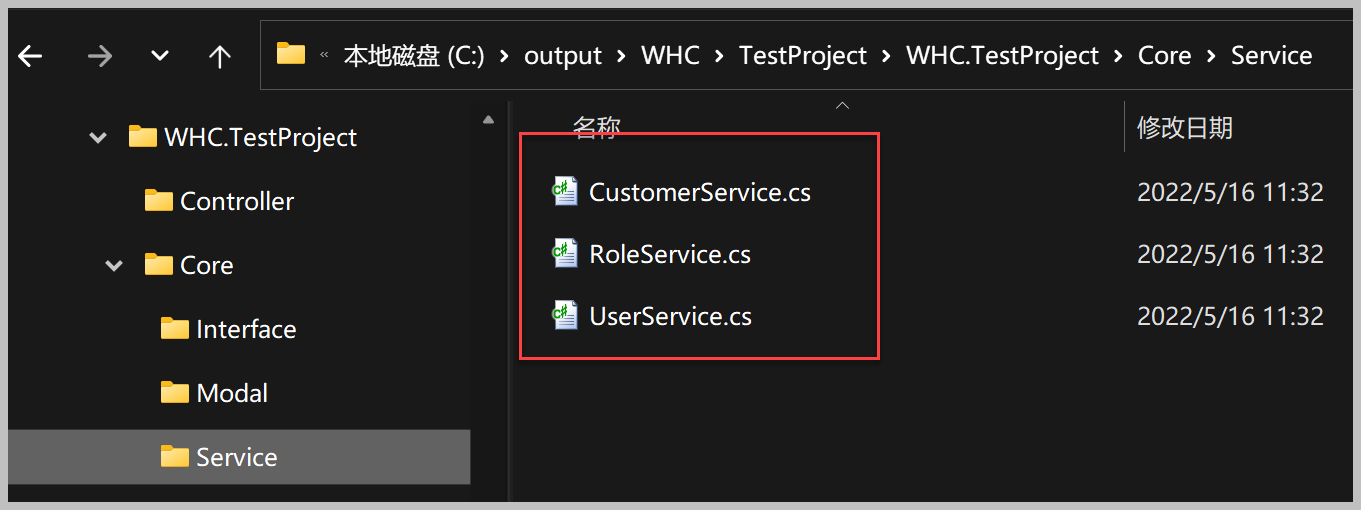Navigate to output in address bar

click(563, 56)
